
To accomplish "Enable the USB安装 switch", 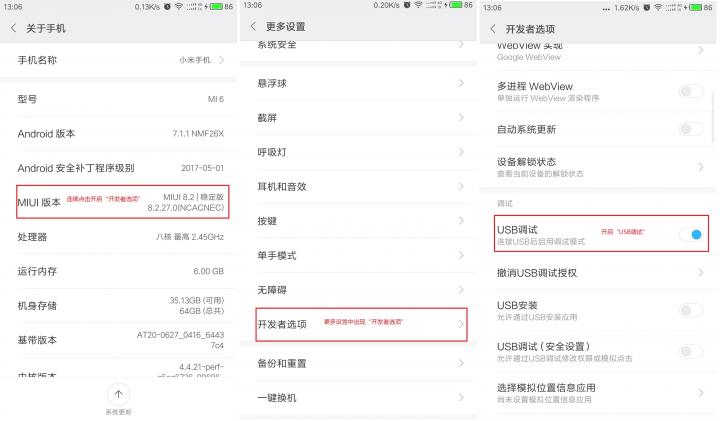I will 691,311.
